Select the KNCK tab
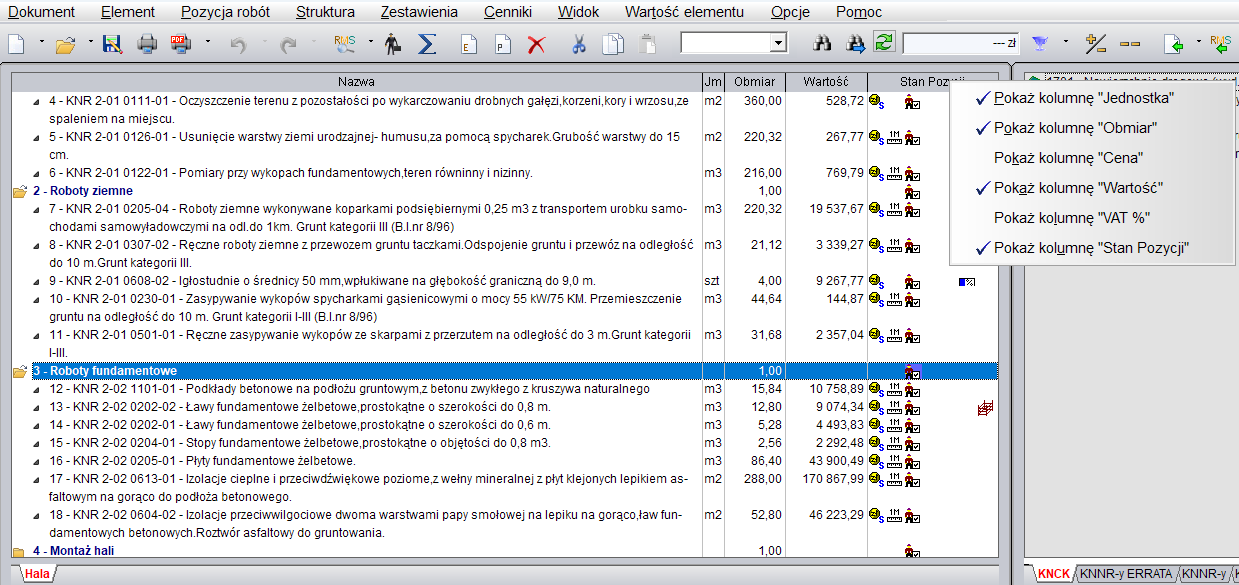1239x585 pixels. [1054, 574]
